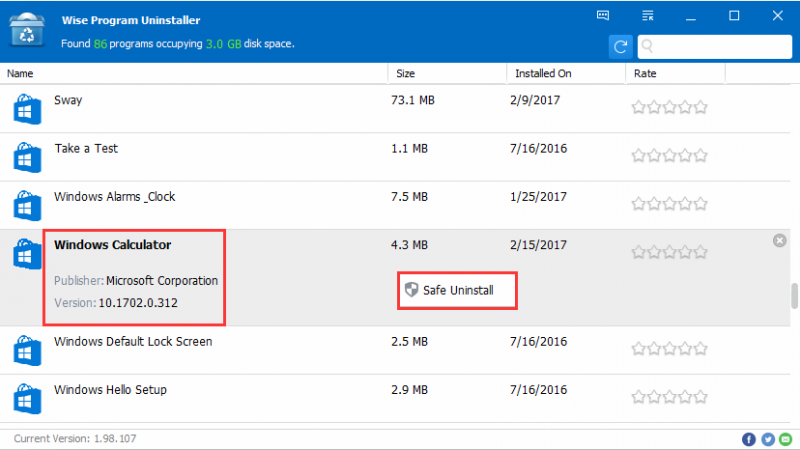Viewport: 800px width, 450px height.
Task: Click the 73.1 MB size value
Action: (413, 100)
